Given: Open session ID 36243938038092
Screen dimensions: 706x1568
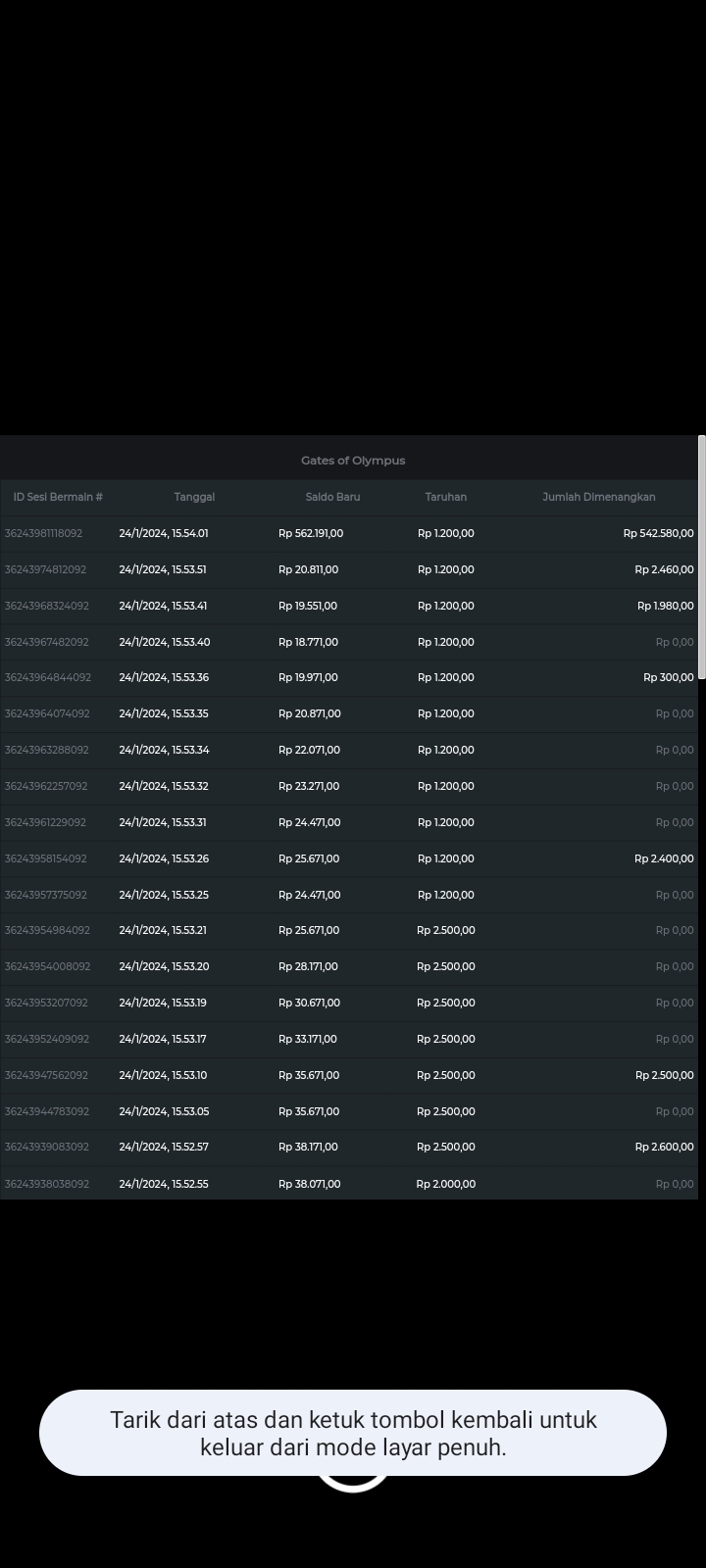Looking at the screenshot, I should click(47, 1184).
